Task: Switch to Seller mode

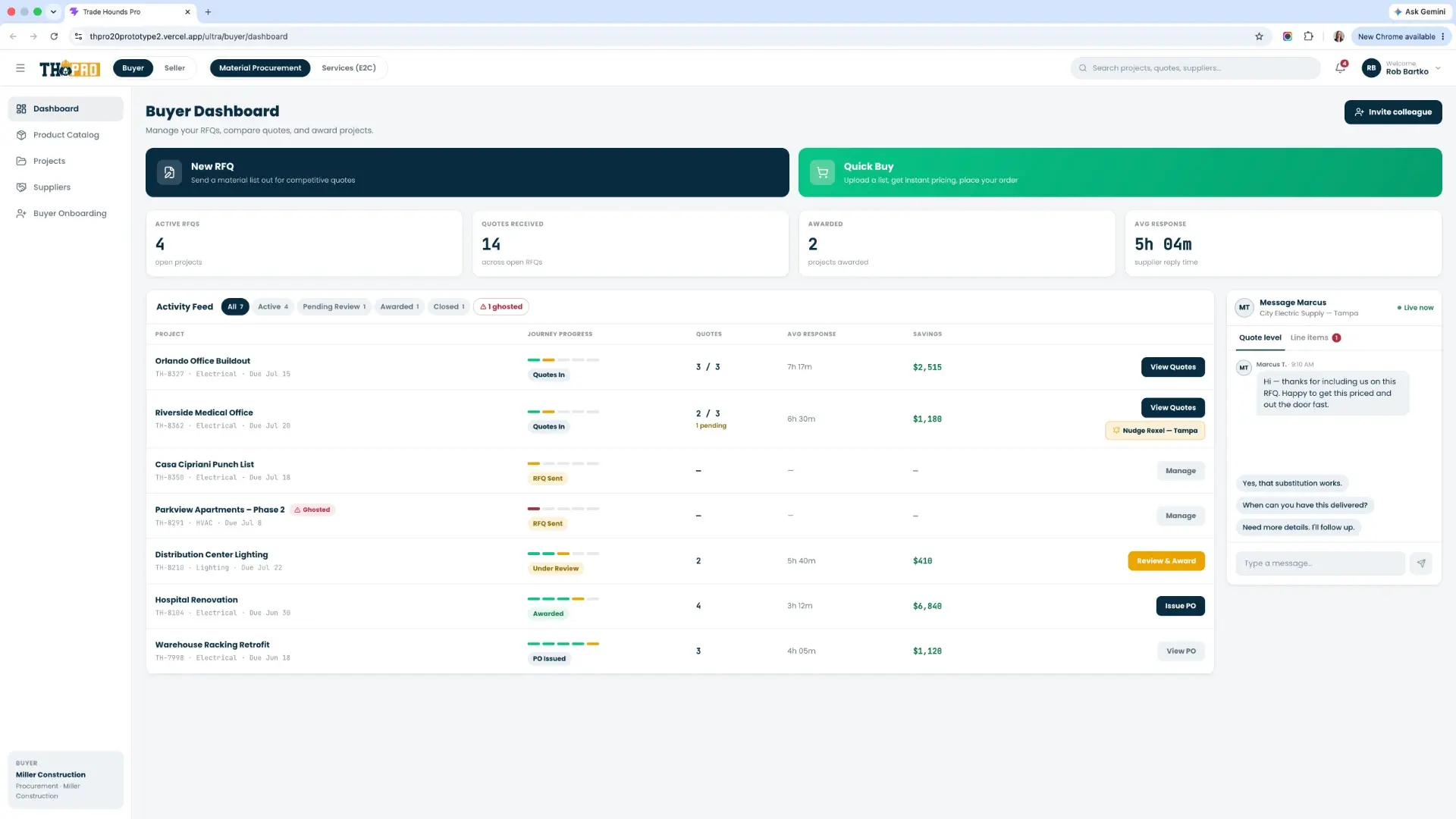Action: [x=174, y=68]
